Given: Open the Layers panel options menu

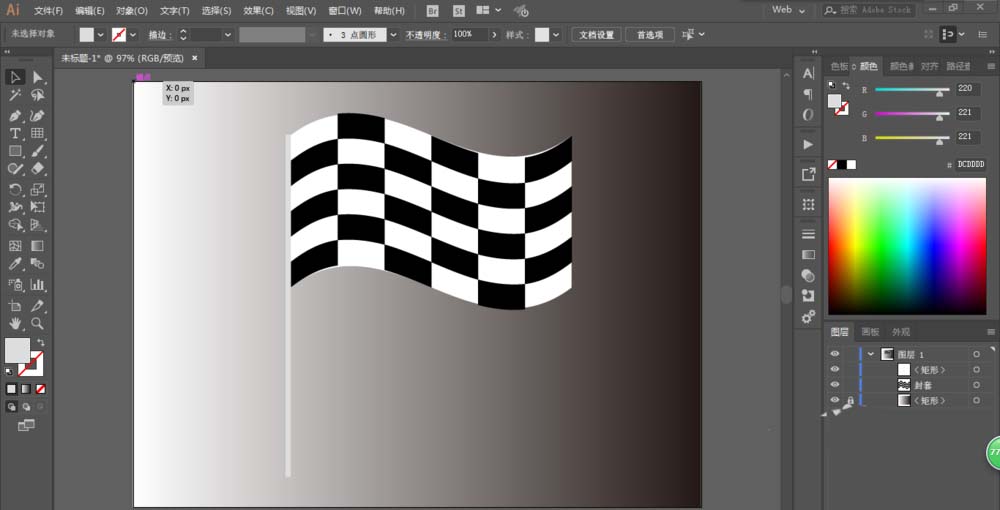Looking at the screenshot, I should [x=991, y=332].
